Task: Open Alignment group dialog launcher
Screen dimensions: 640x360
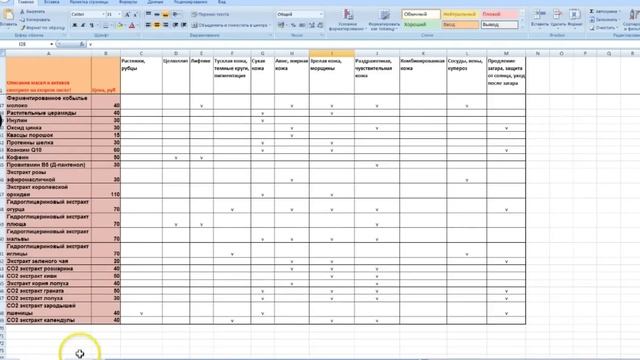Action: 270,36
